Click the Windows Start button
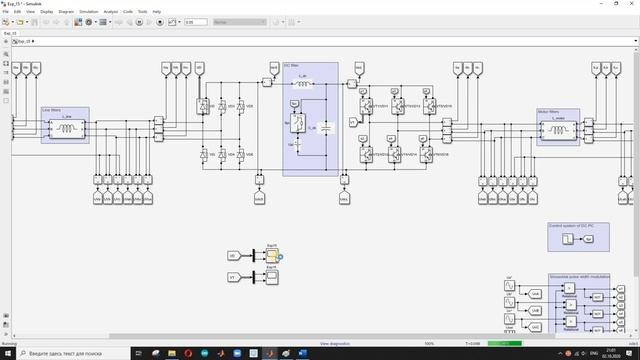640x360 pixels. (8, 353)
